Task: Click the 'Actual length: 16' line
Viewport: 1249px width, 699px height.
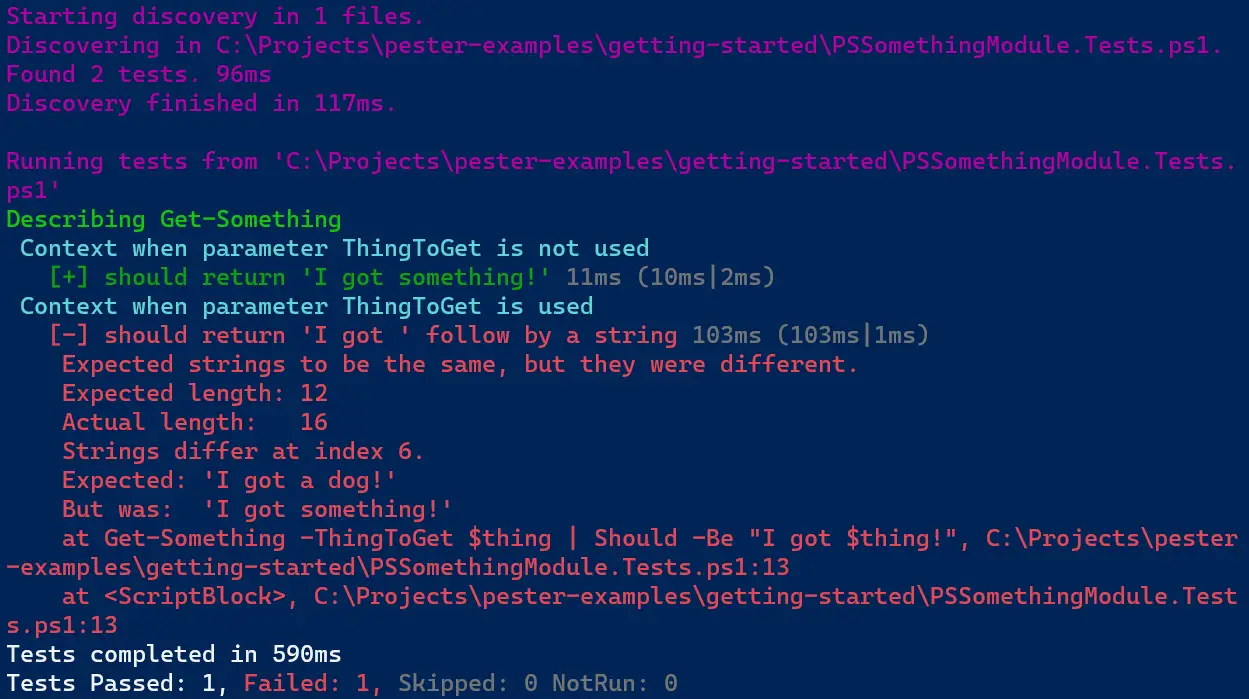Action: (194, 422)
